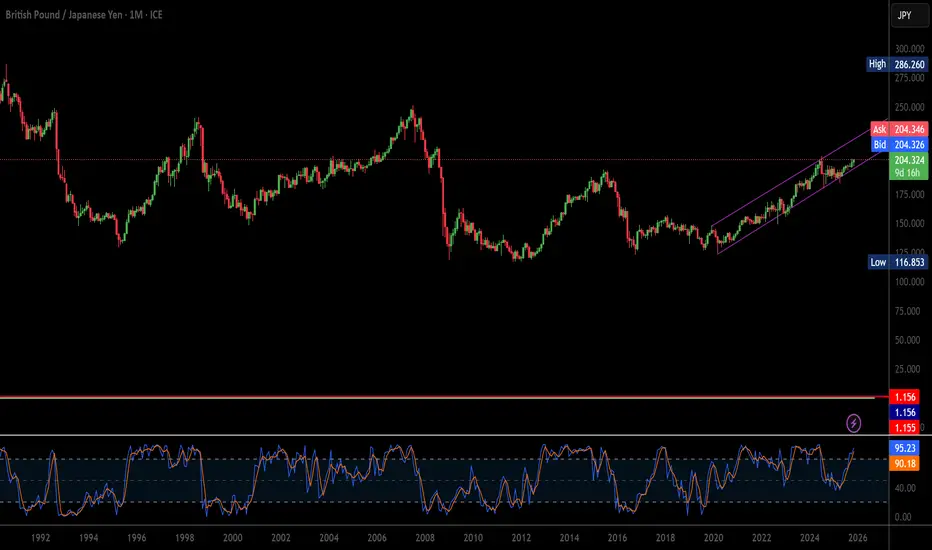The image size is (932, 550).
Task: Click the 2016 label on time axis
Action: (x=617, y=538)
